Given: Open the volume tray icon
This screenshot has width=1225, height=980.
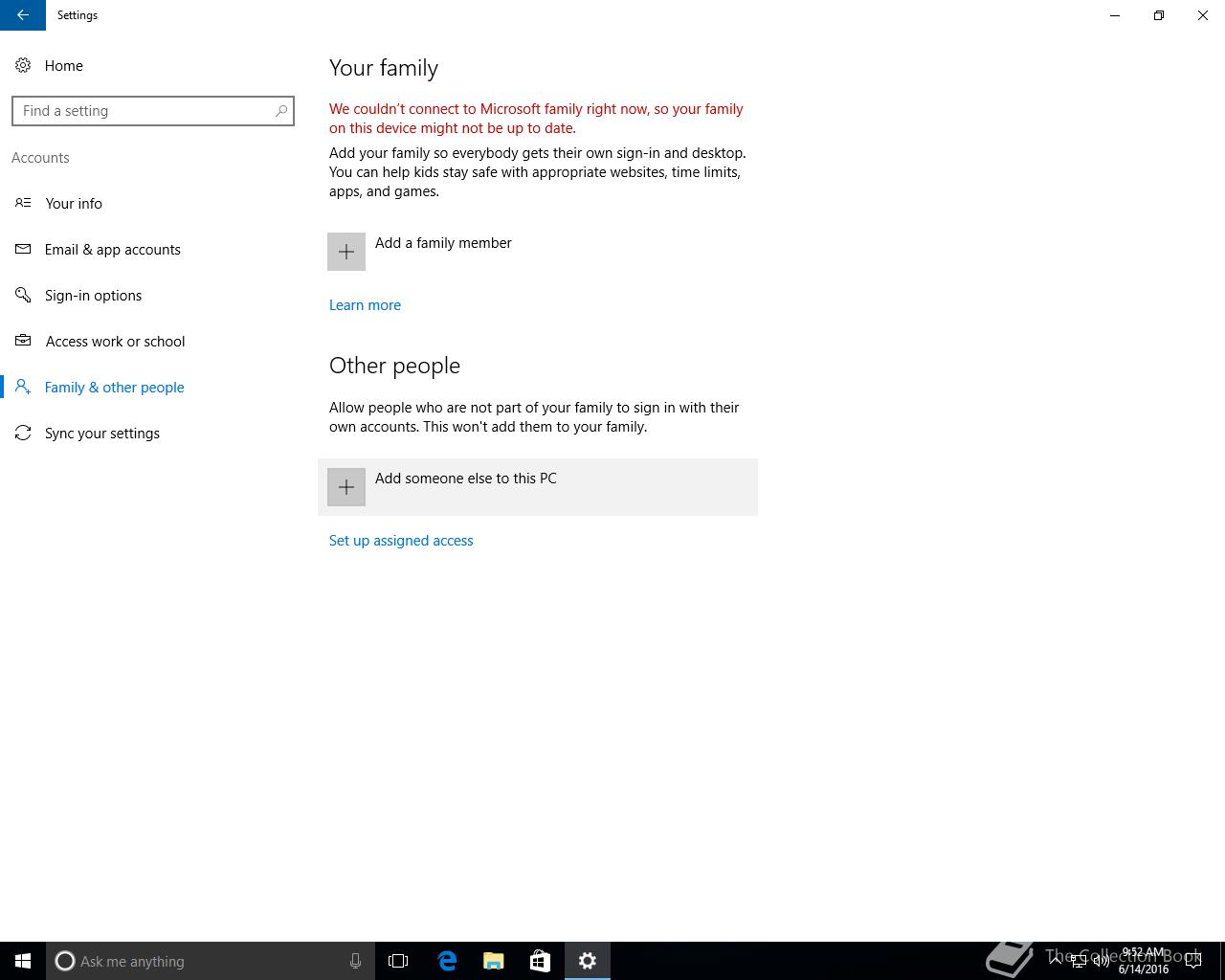Looking at the screenshot, I should point(1102,961).
